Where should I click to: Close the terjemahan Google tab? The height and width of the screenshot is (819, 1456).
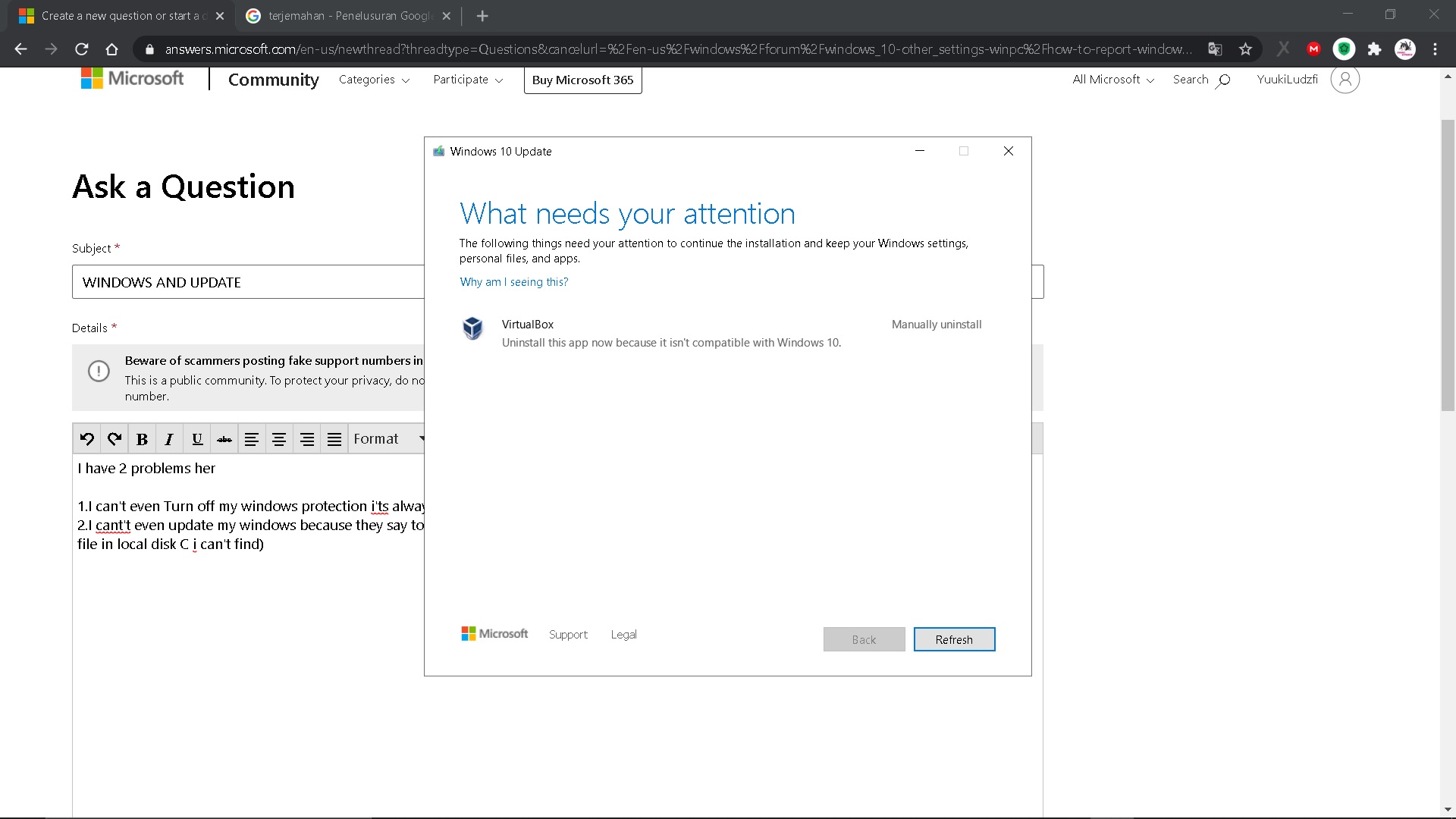pos(447,16)
